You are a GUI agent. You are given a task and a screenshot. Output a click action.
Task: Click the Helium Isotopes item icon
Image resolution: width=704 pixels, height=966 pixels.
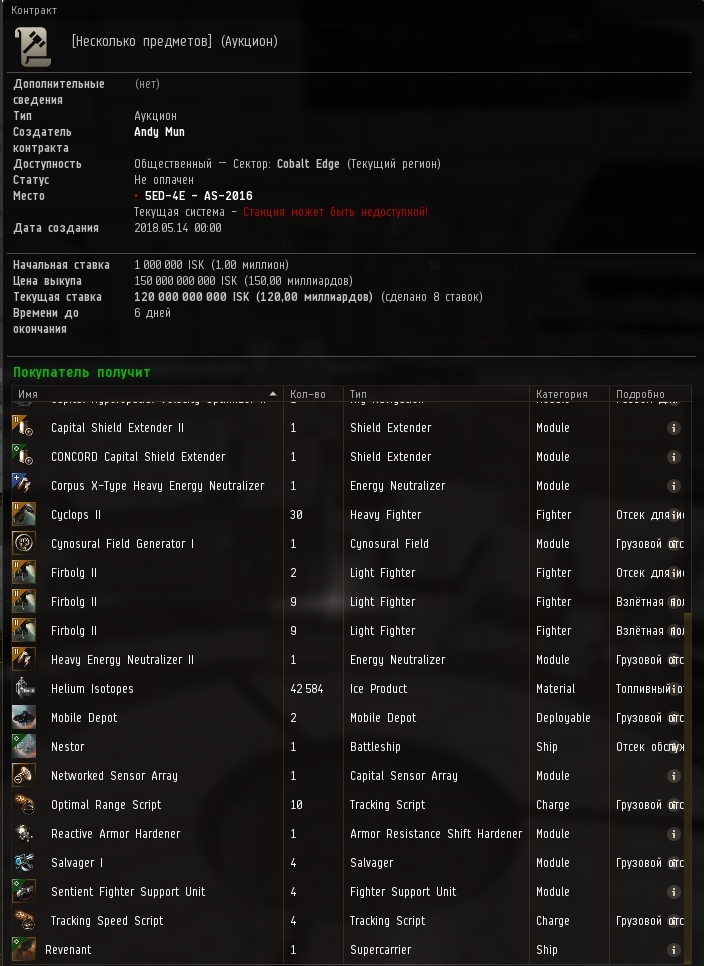click(23, 689)
